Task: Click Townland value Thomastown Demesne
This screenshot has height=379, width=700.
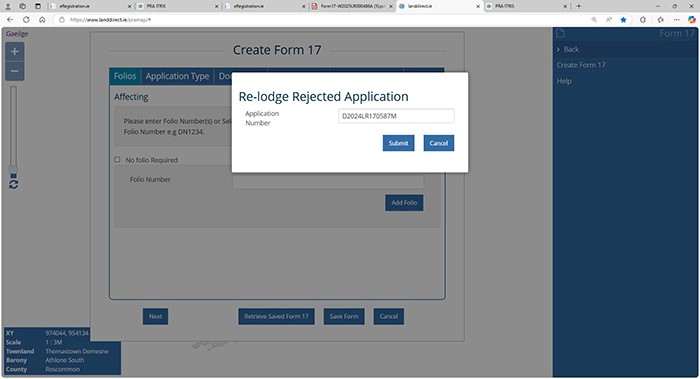Action: click(x=77, y=351)
